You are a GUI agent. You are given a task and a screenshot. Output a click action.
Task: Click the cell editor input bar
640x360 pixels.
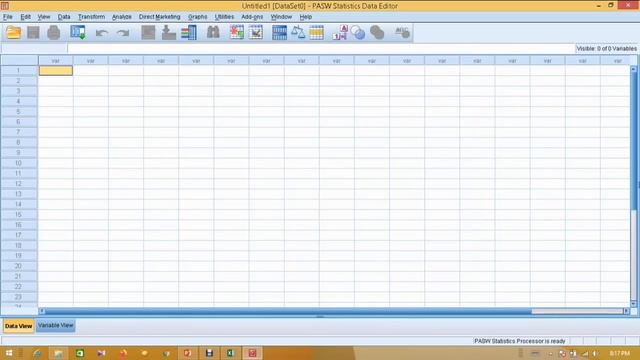[x=321, y=49]
